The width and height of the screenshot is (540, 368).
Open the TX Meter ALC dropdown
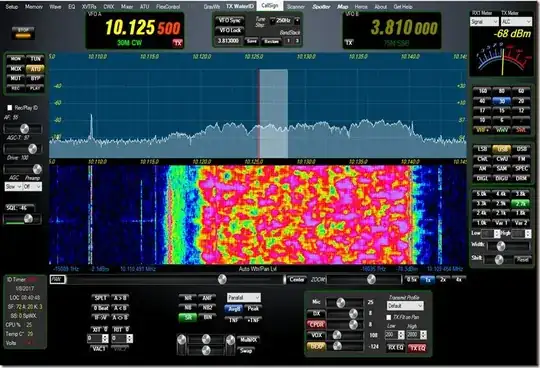[x=516, y=22]
